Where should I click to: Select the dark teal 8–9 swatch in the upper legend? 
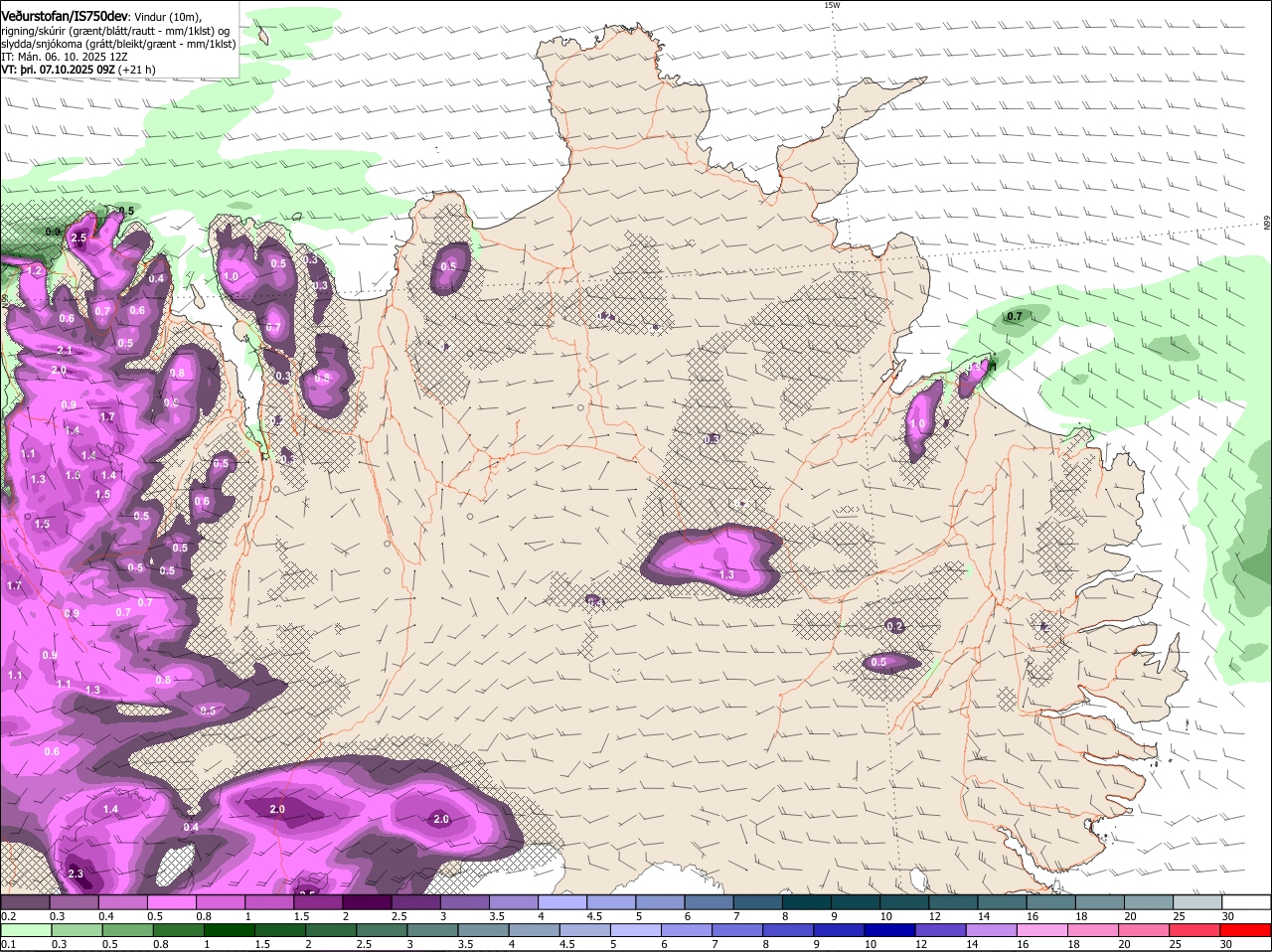tap(808, 901)
